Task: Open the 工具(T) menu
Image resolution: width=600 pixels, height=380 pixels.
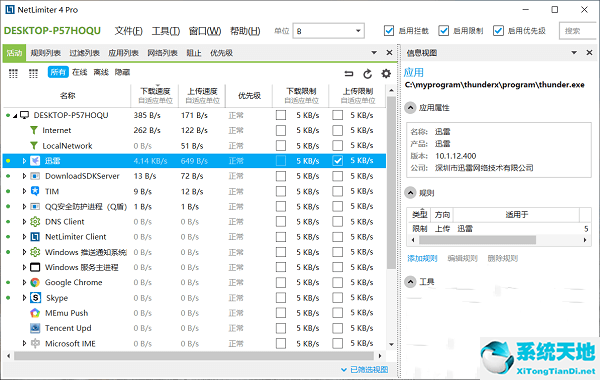Action: 166,31
